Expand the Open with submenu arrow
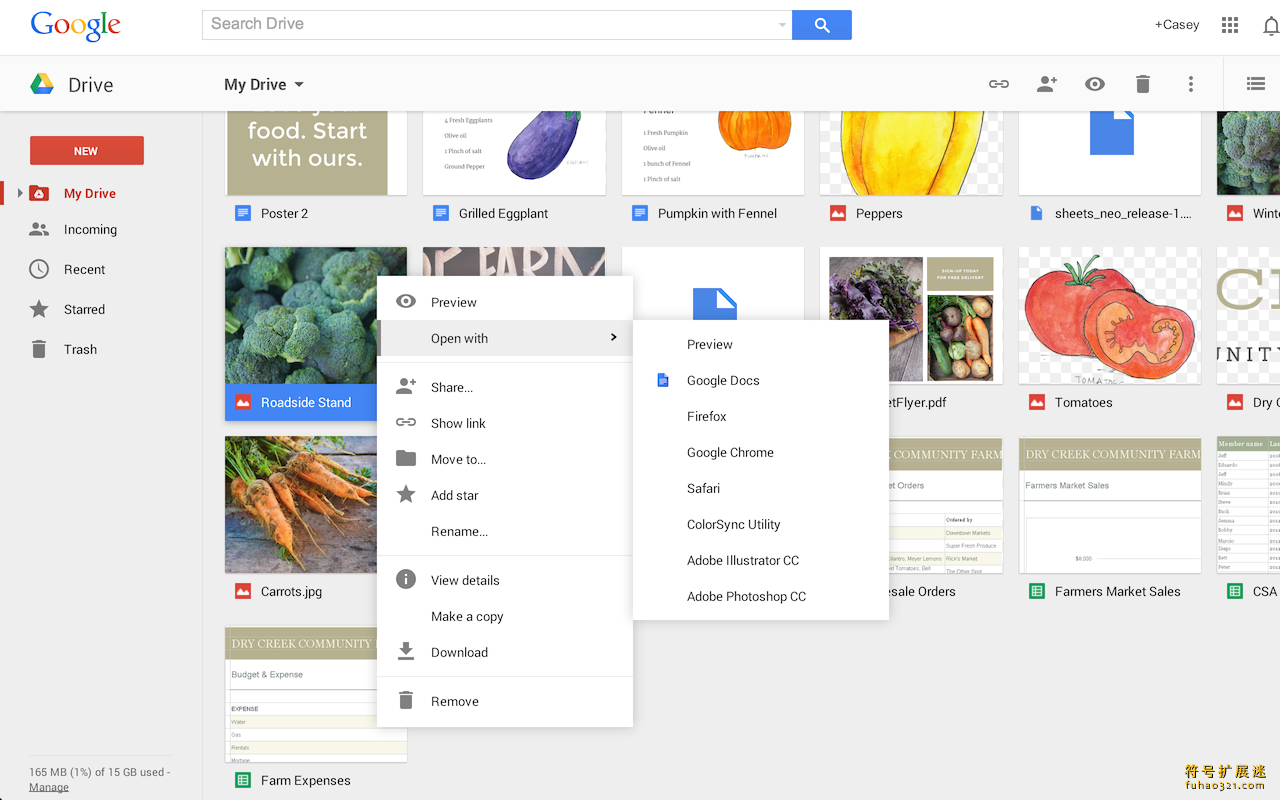 (614, 337)
